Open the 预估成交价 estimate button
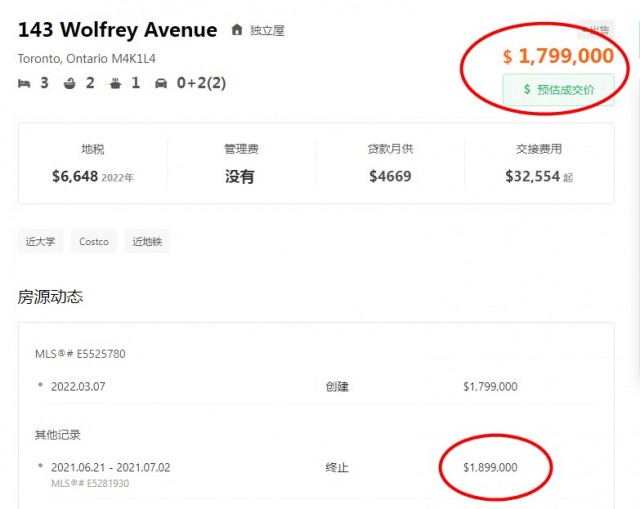 [x=558, y=90]
